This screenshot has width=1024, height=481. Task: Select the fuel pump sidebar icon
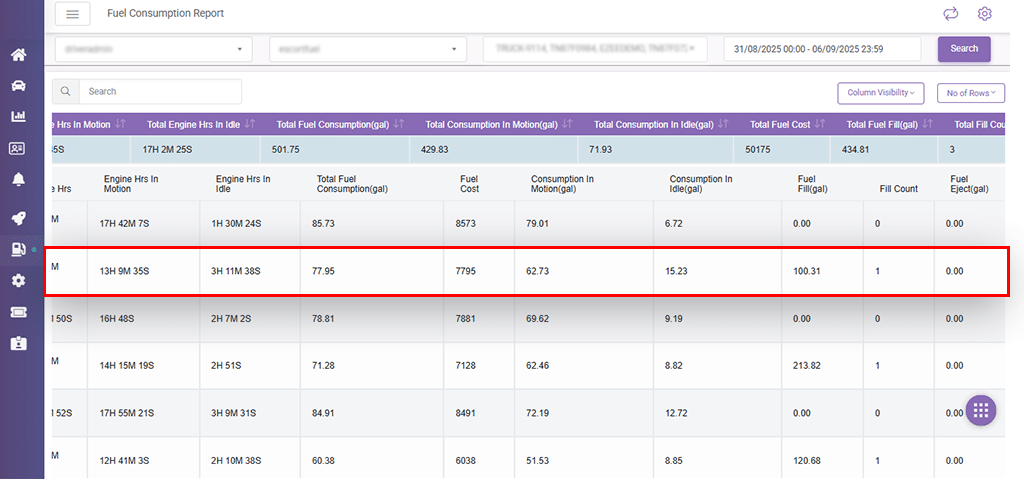point(18,249)
